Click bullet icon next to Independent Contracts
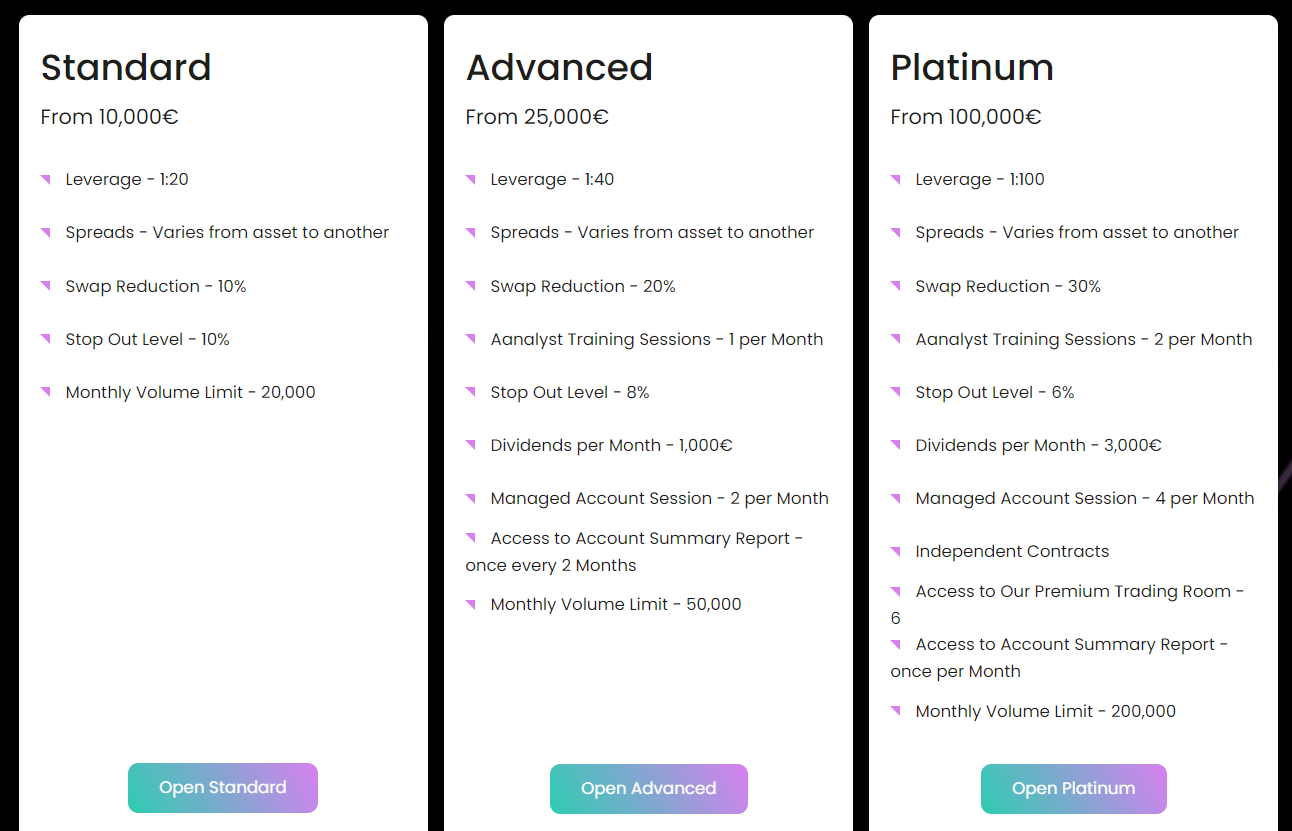The height and width of the screenshot is (831, 1292). coord(896,551)
